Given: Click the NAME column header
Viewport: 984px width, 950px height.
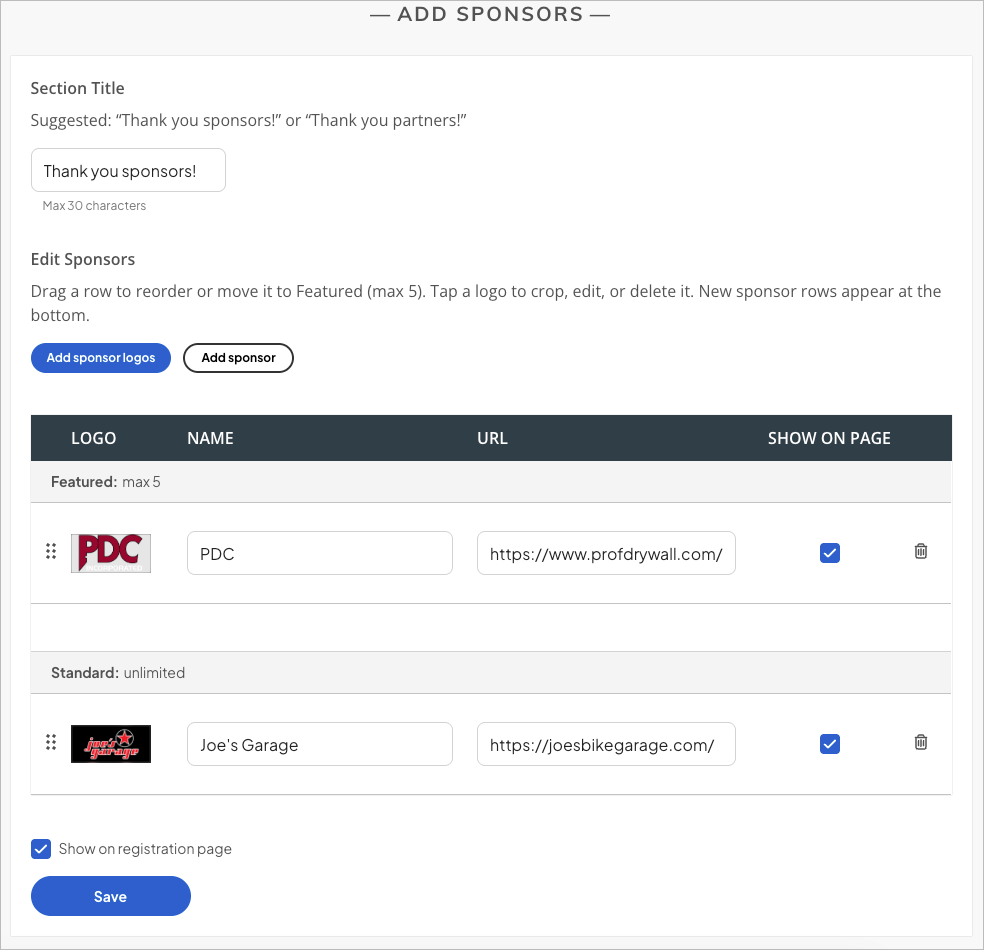Looking at the screenshot, I should click(210, 438).
